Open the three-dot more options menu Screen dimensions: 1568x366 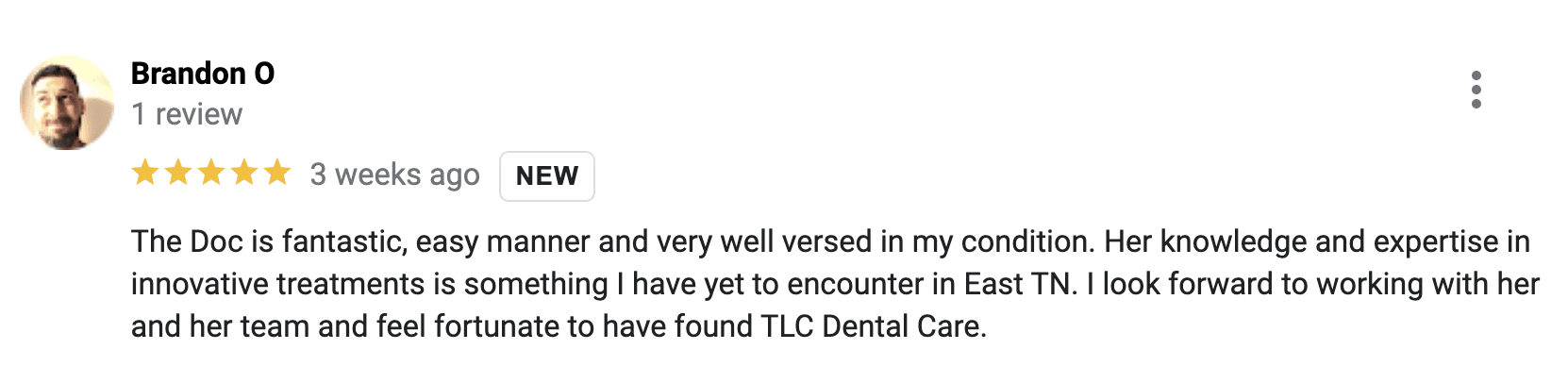click(1476, 90)
